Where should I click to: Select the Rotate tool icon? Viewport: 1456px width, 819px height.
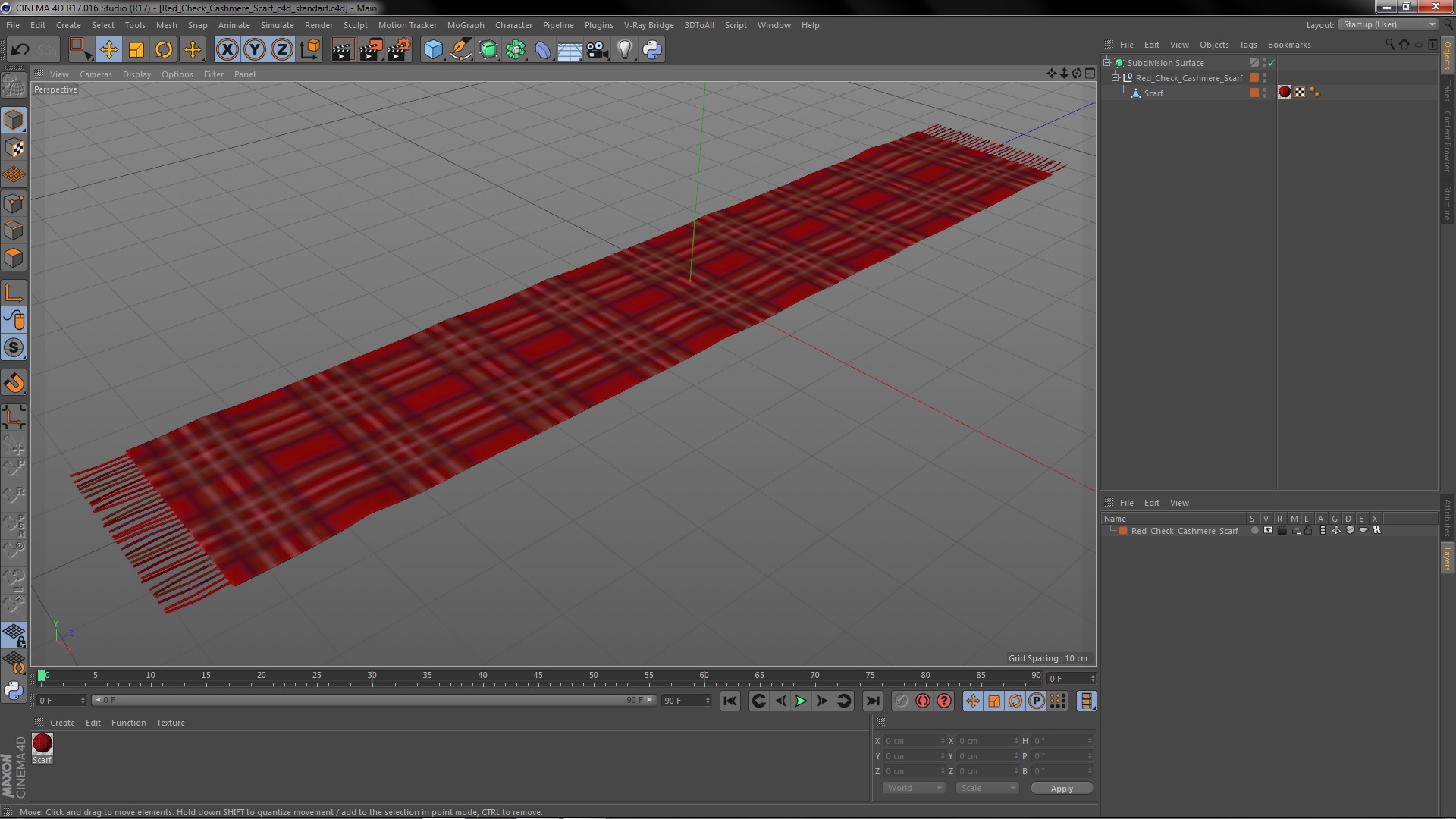164,50
